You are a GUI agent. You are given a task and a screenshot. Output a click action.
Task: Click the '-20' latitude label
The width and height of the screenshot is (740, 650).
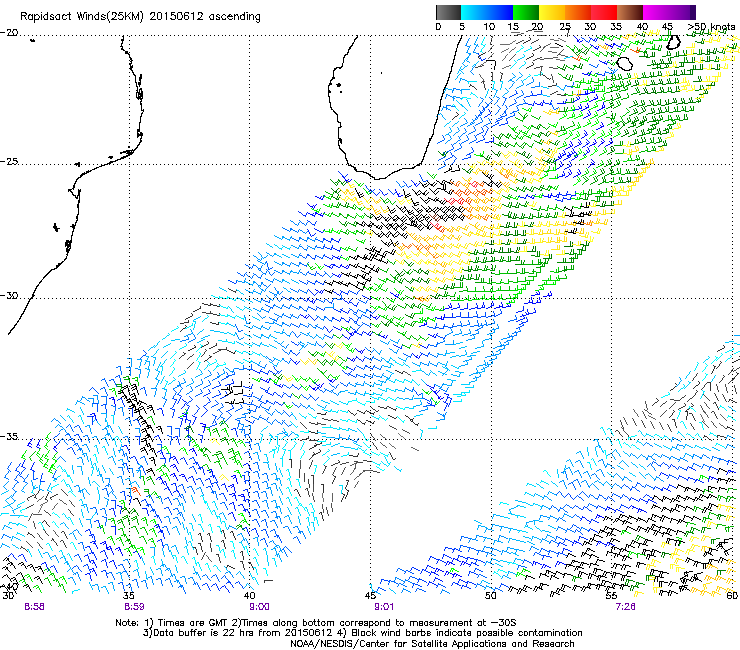(x=9, y=33)
